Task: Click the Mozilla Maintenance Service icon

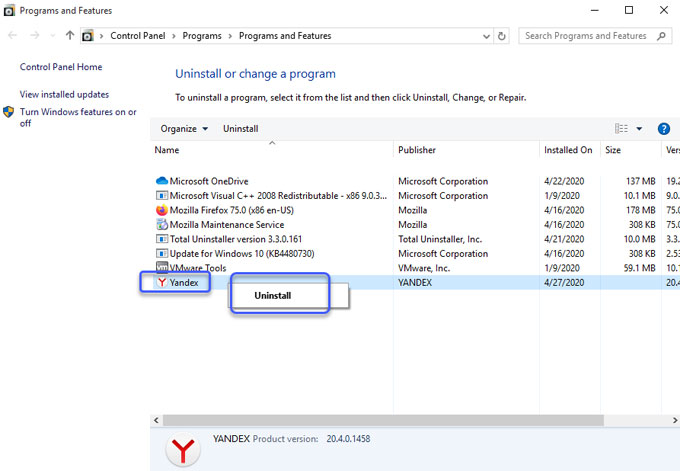Action: (162, 224)
